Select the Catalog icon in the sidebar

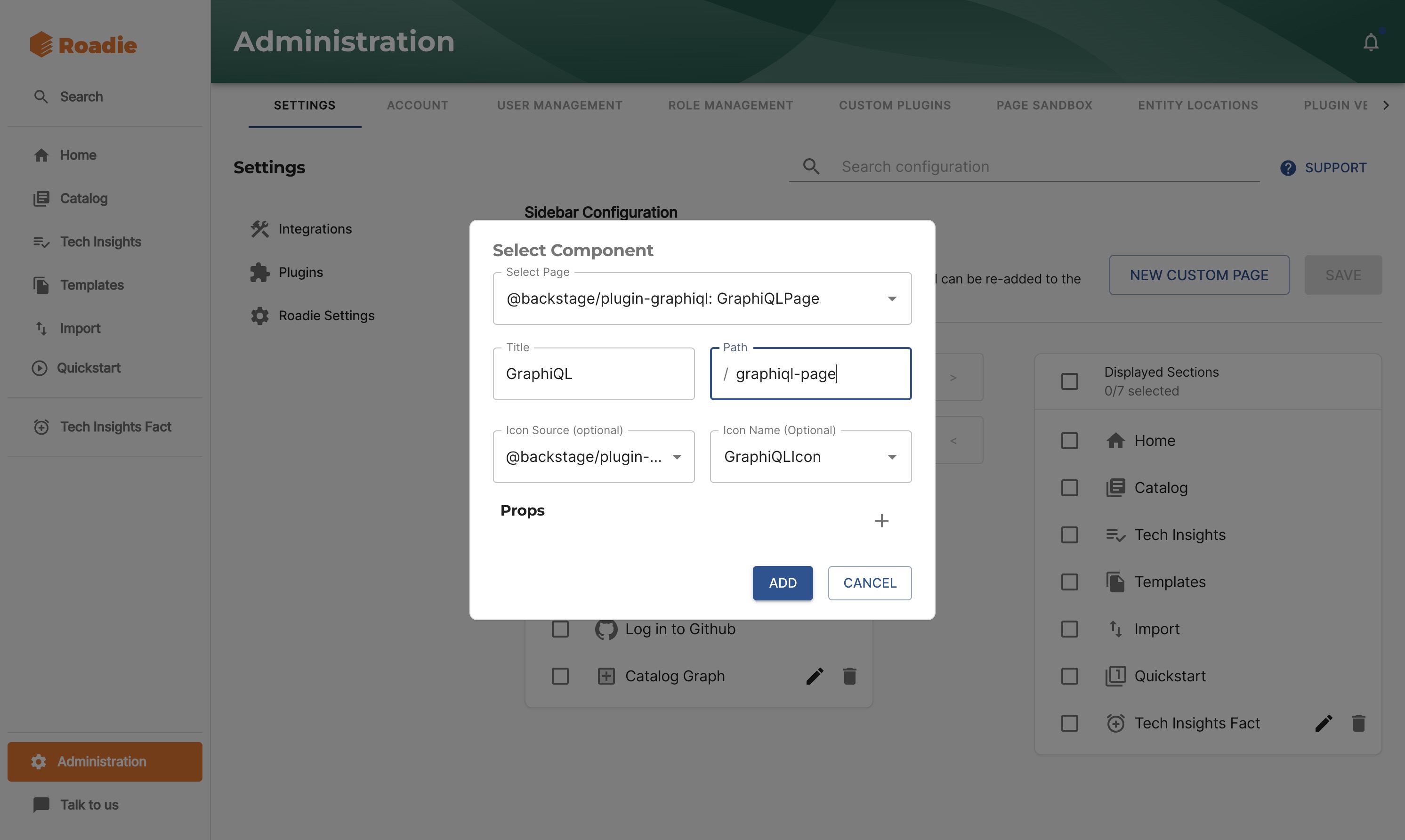tap(41, 198)
